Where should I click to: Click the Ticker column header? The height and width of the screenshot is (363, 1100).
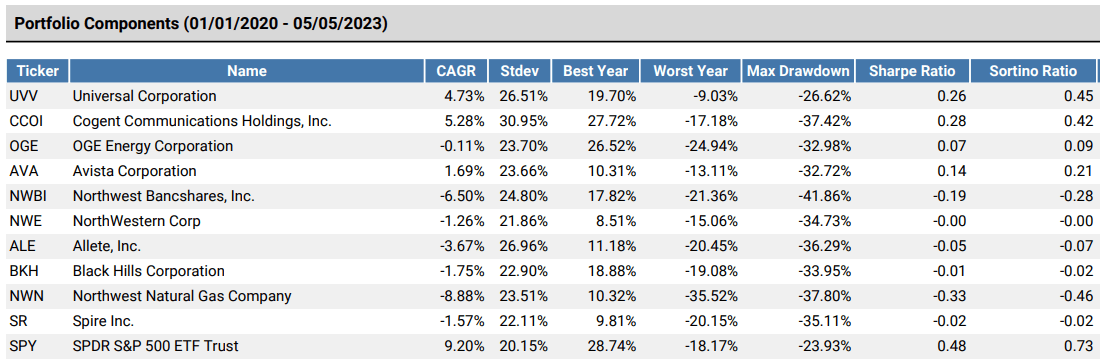tap(38, 71)
